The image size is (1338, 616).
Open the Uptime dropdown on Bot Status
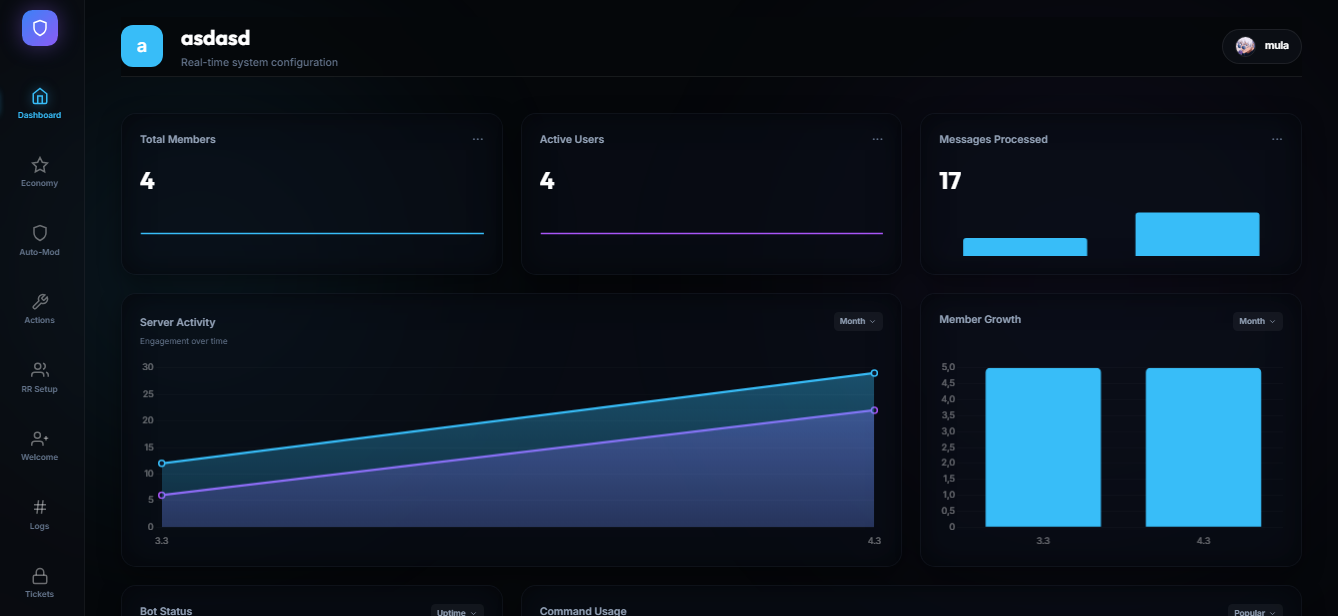[457, 611]
